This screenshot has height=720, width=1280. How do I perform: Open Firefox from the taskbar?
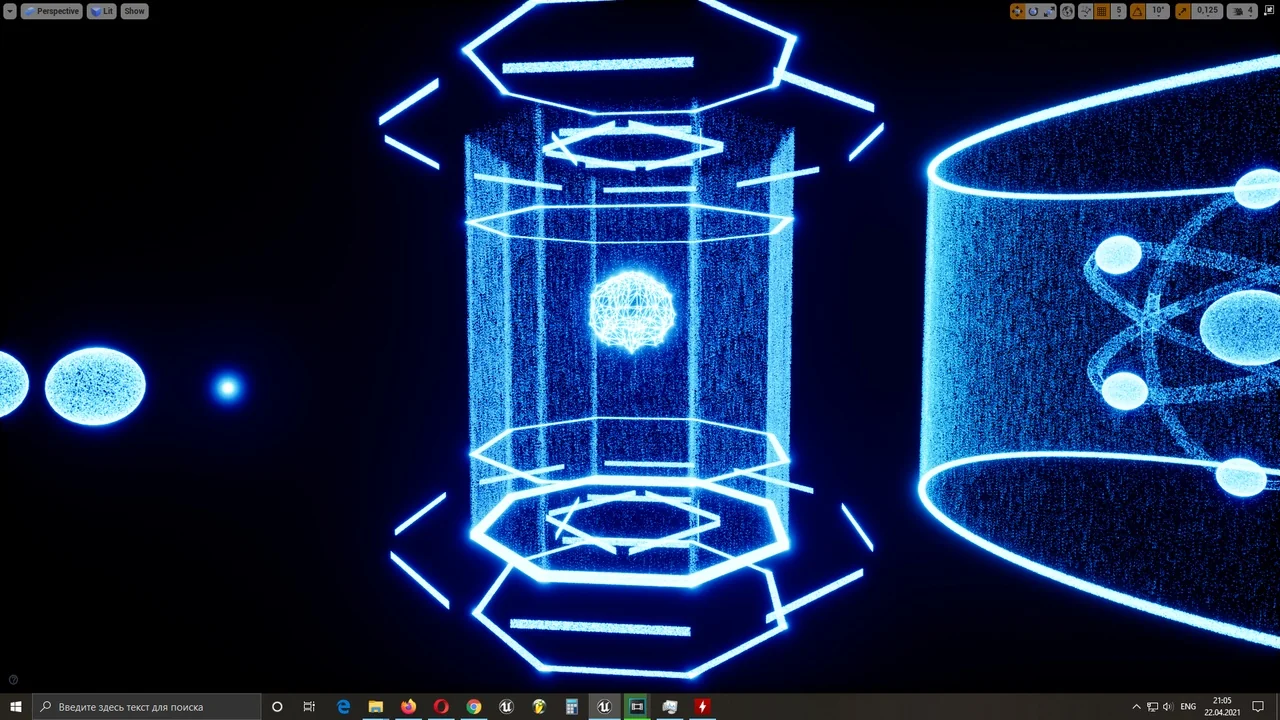408,707
